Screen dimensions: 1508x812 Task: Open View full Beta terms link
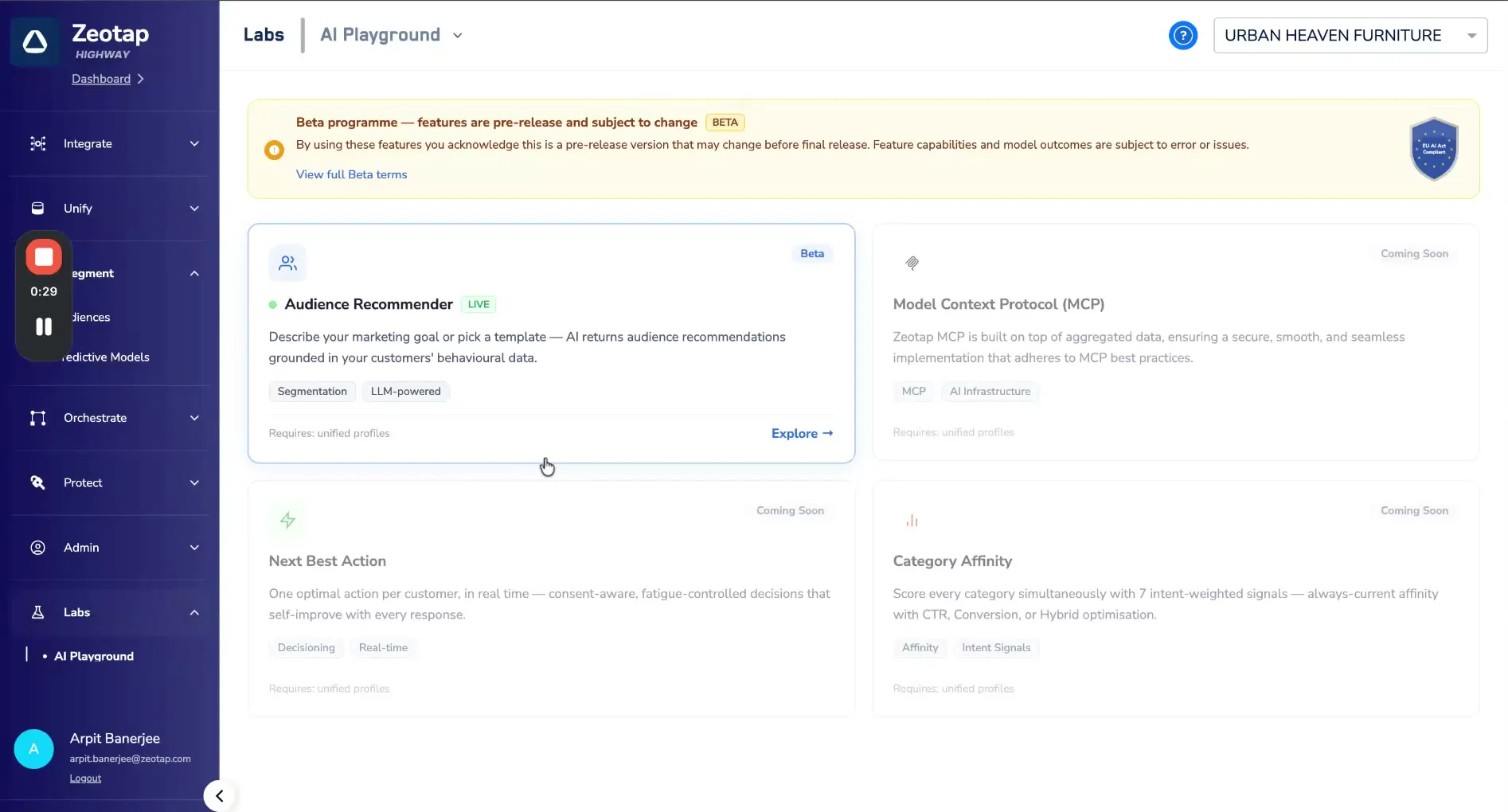coord(351,174)
